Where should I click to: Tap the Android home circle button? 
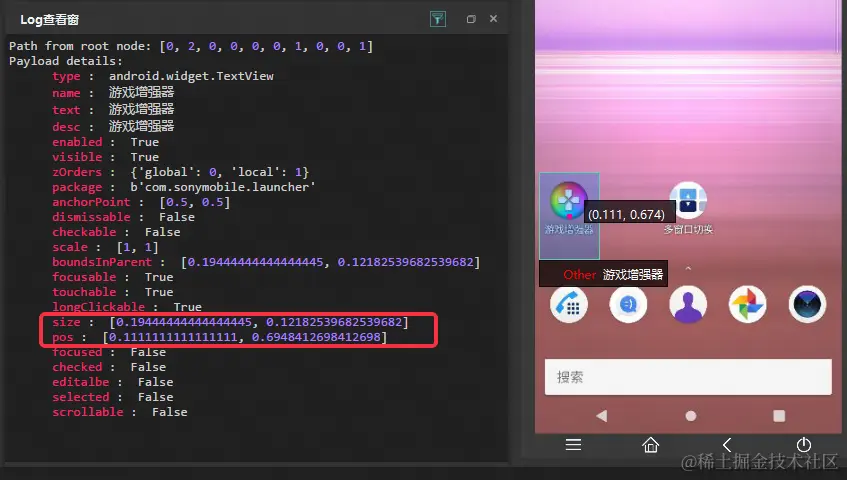690,416
